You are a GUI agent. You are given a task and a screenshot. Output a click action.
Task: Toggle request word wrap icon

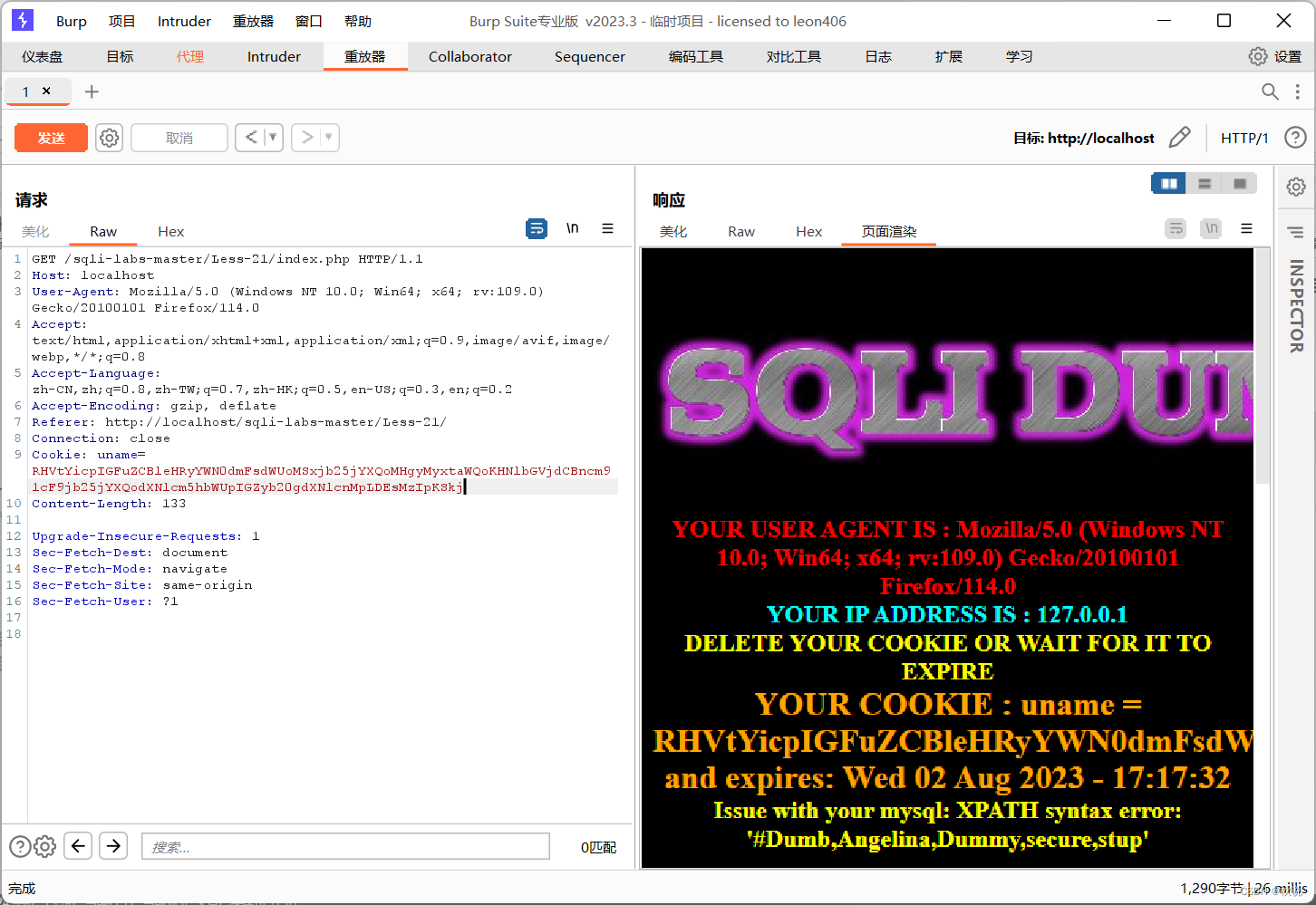537,228
